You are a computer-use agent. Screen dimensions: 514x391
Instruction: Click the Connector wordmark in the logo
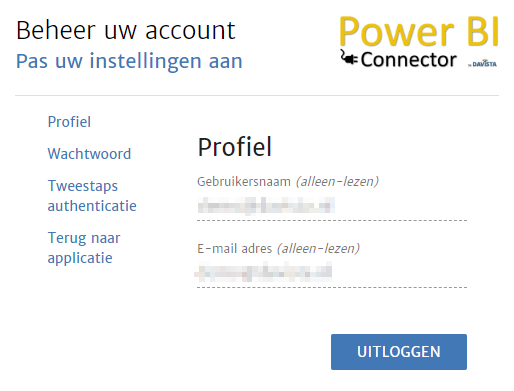pyautogui.click(x=408, y=60)
